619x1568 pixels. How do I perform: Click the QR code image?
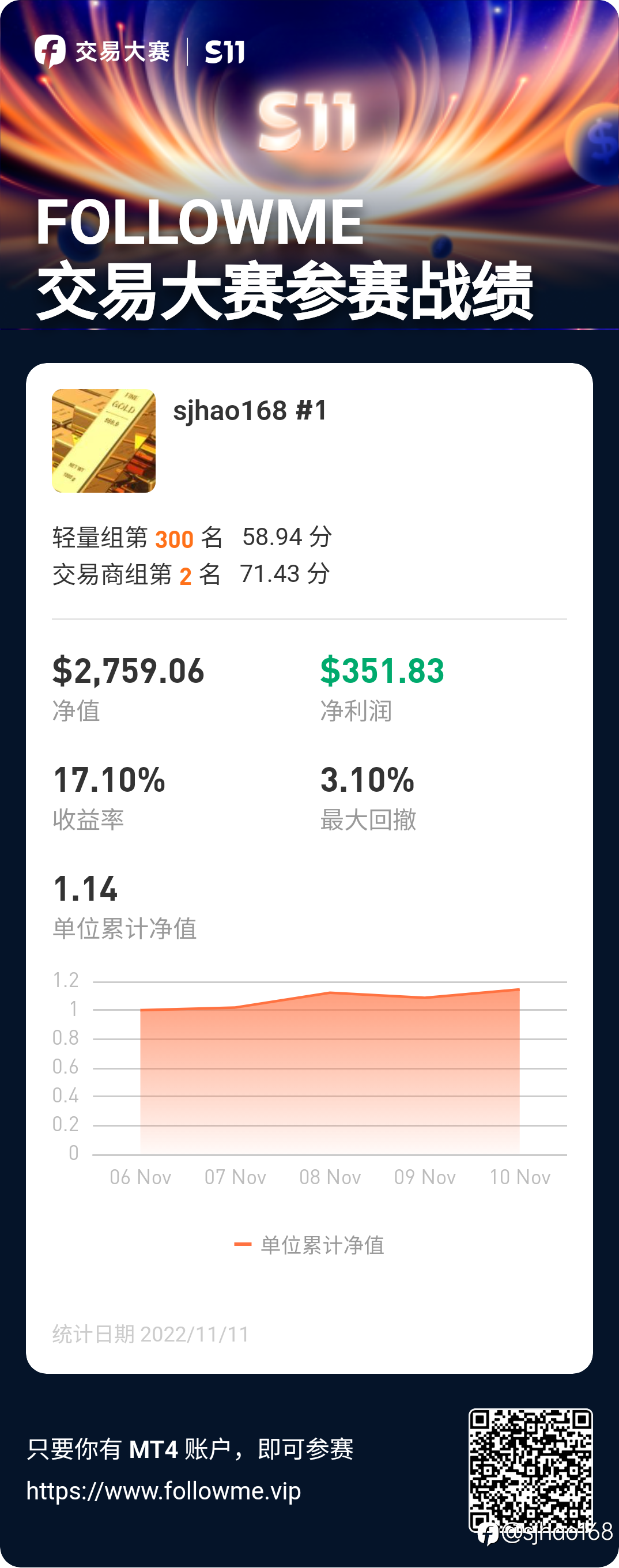530,1469
